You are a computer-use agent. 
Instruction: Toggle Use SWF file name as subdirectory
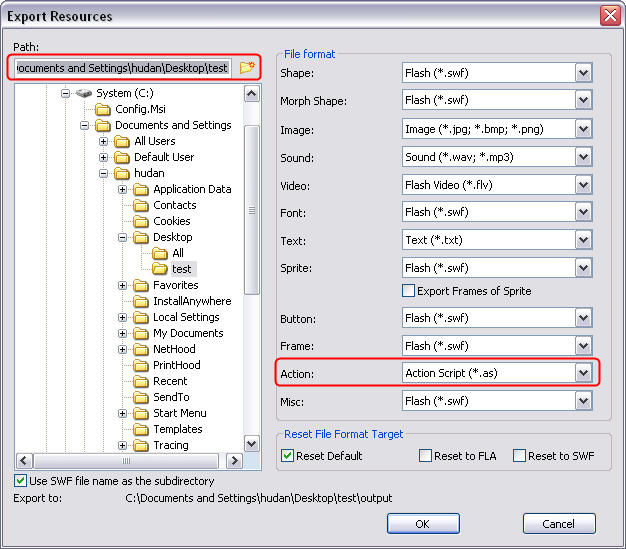click(x=20, y=481)
